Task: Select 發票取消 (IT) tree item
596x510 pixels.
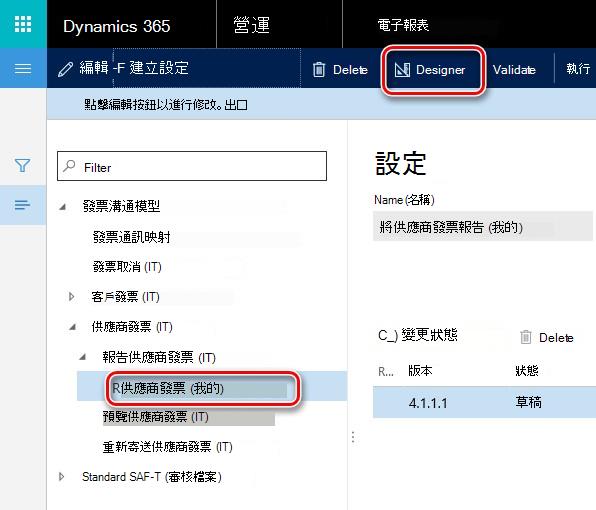Action: [x=127, y=267]
